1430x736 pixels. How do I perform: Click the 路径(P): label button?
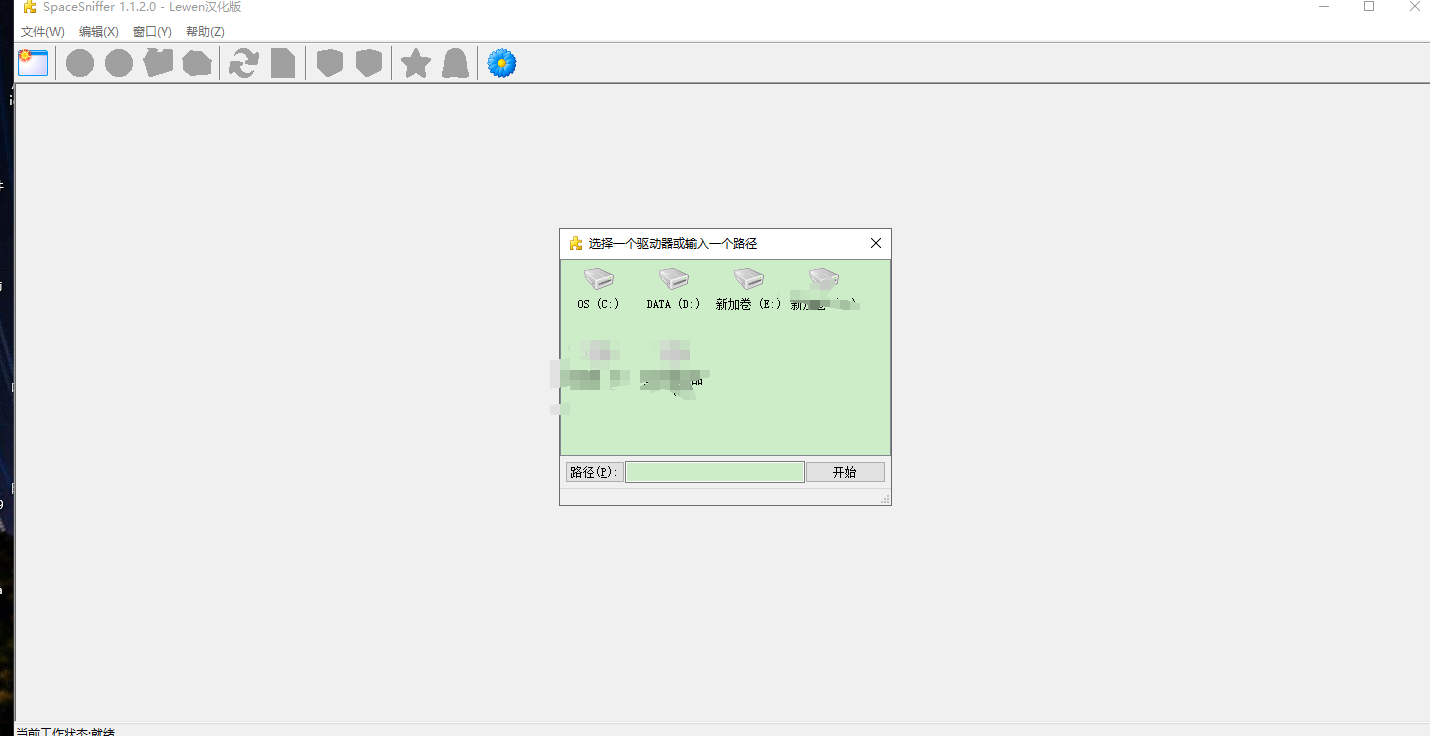click(594, 472)
